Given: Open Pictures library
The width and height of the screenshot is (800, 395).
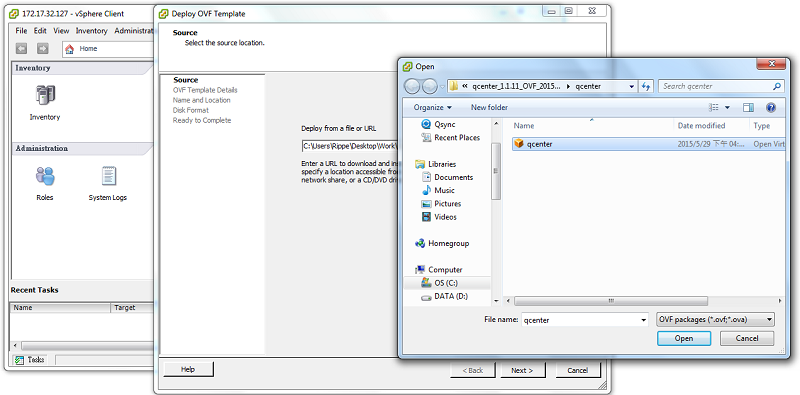Looking at the screenshot, I should point(441,204).
